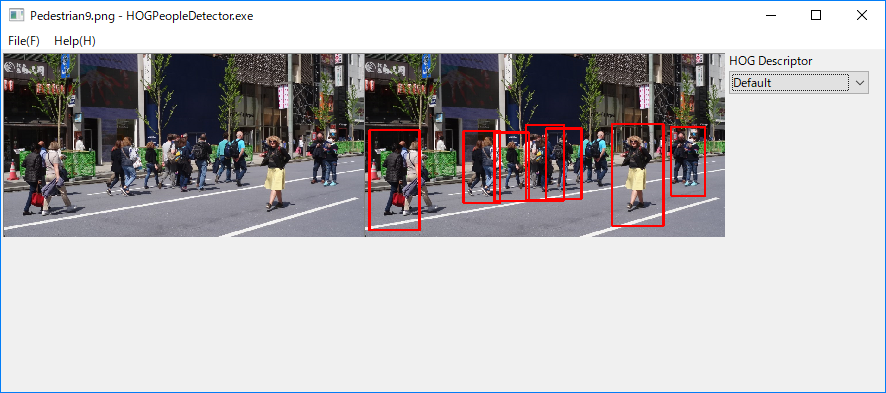Select the red box around the yellow-skirt woman

[637, 174]
